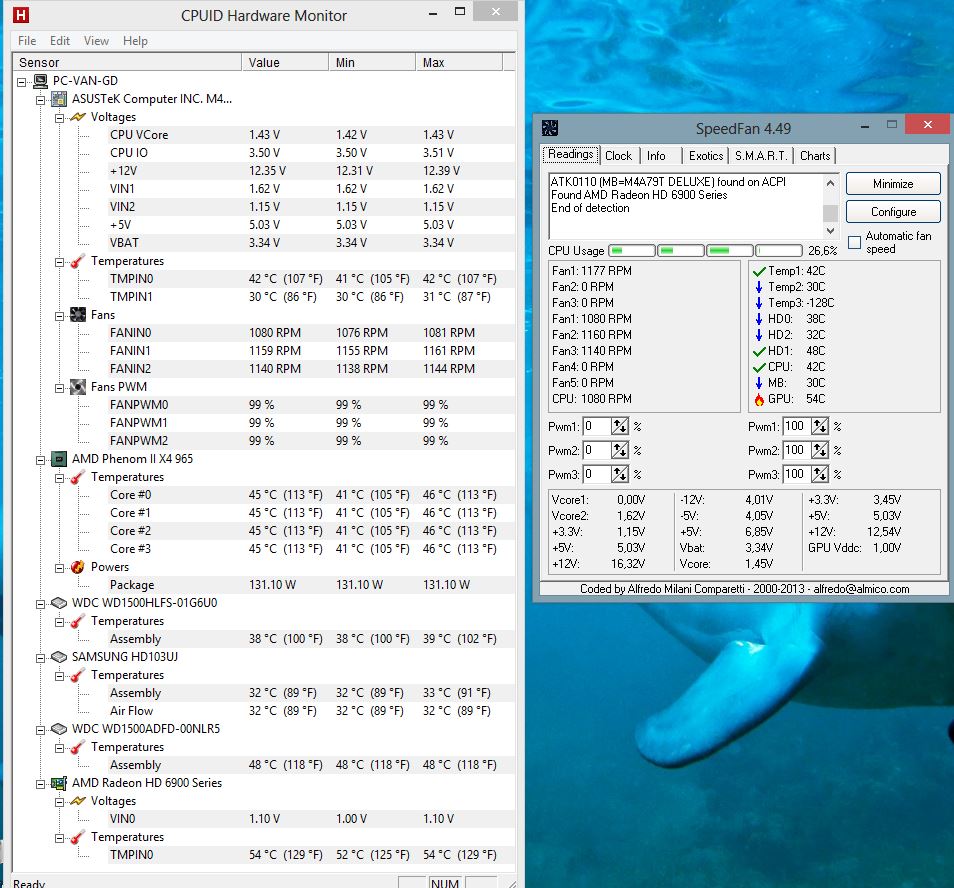Click the green check icon next to HD1

point(759,351)
